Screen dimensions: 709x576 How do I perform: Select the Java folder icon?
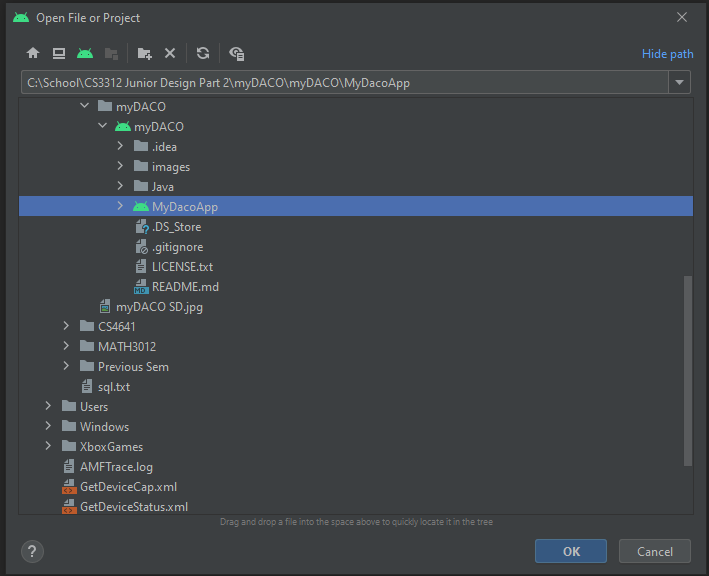[141, 186]
